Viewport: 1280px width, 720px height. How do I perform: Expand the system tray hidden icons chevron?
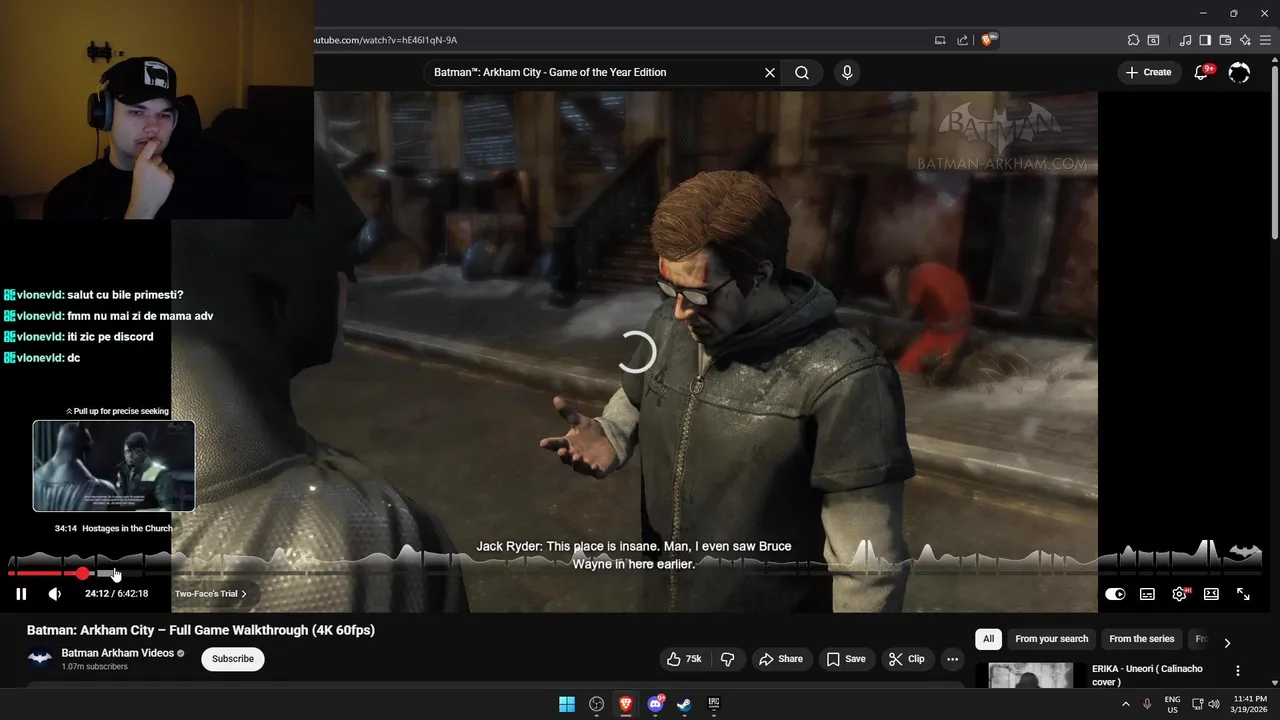pos(1125,704)
